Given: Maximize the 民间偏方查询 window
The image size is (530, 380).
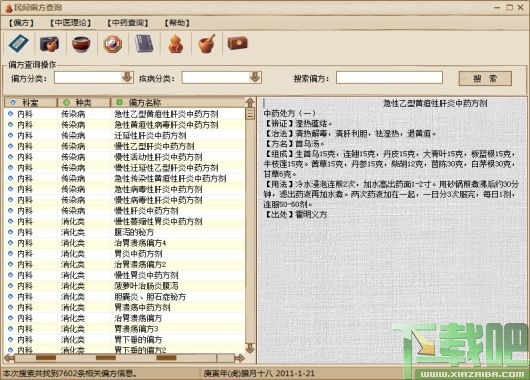Looking at the screenshot, I should (509, 7).
